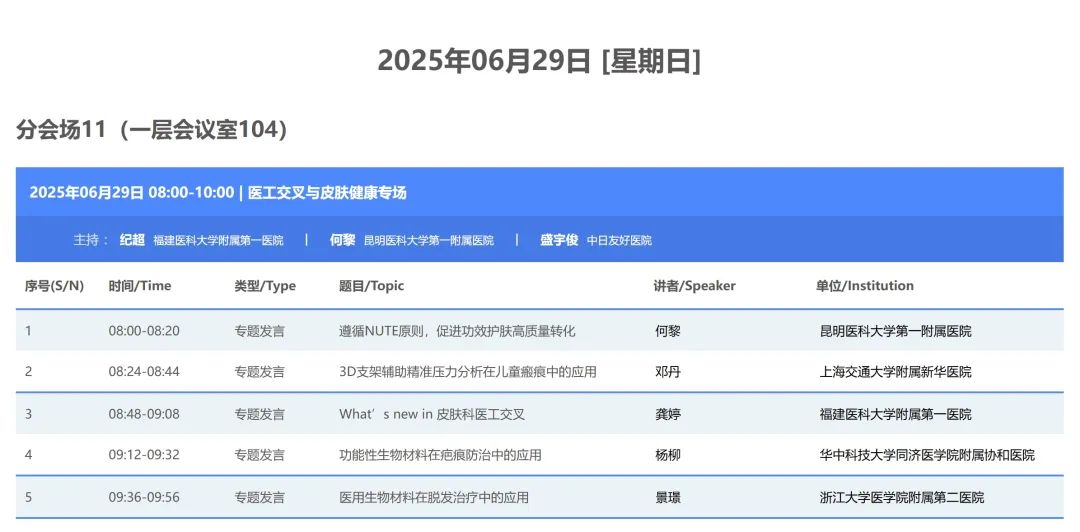Click institution 福建医科大学附属第一医院 in row 3
Viewport: 1080px width, 532px height.
click(x=895, y=414)
